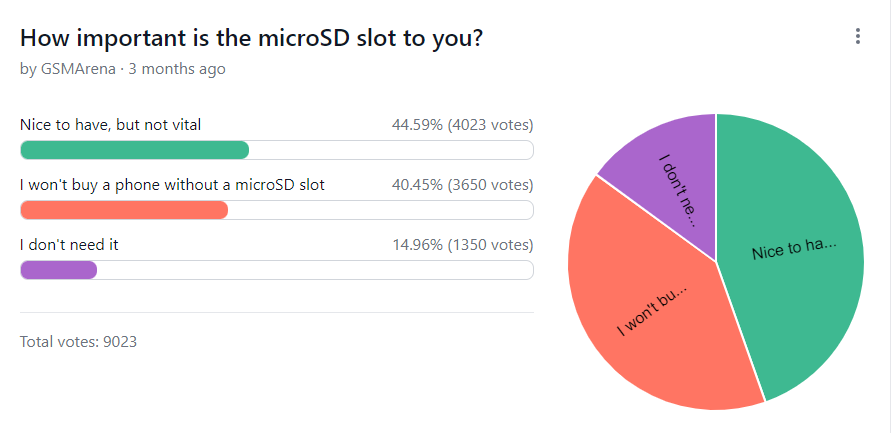Select the 'Nice to have, but not vital' option
The image size is (891, 433).
click(111, 125)
